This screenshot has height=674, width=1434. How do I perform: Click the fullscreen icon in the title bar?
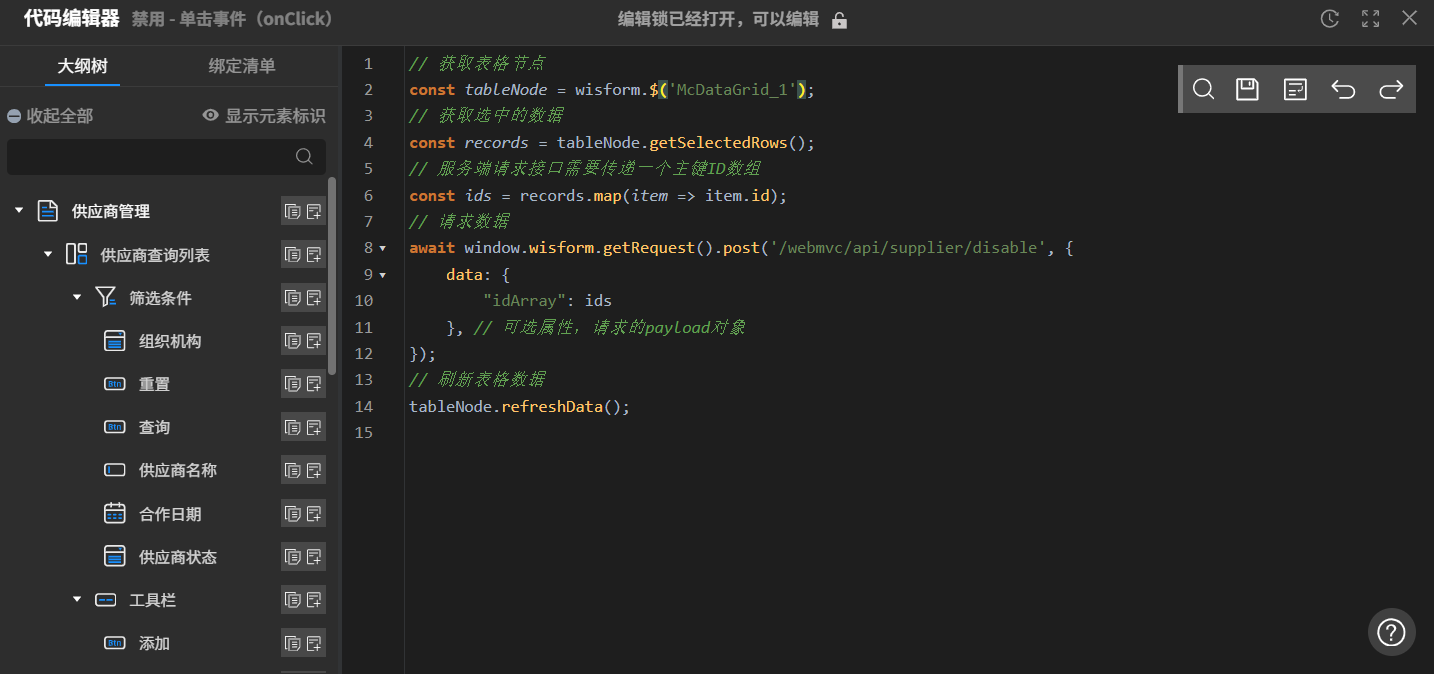coord(1370,18)
